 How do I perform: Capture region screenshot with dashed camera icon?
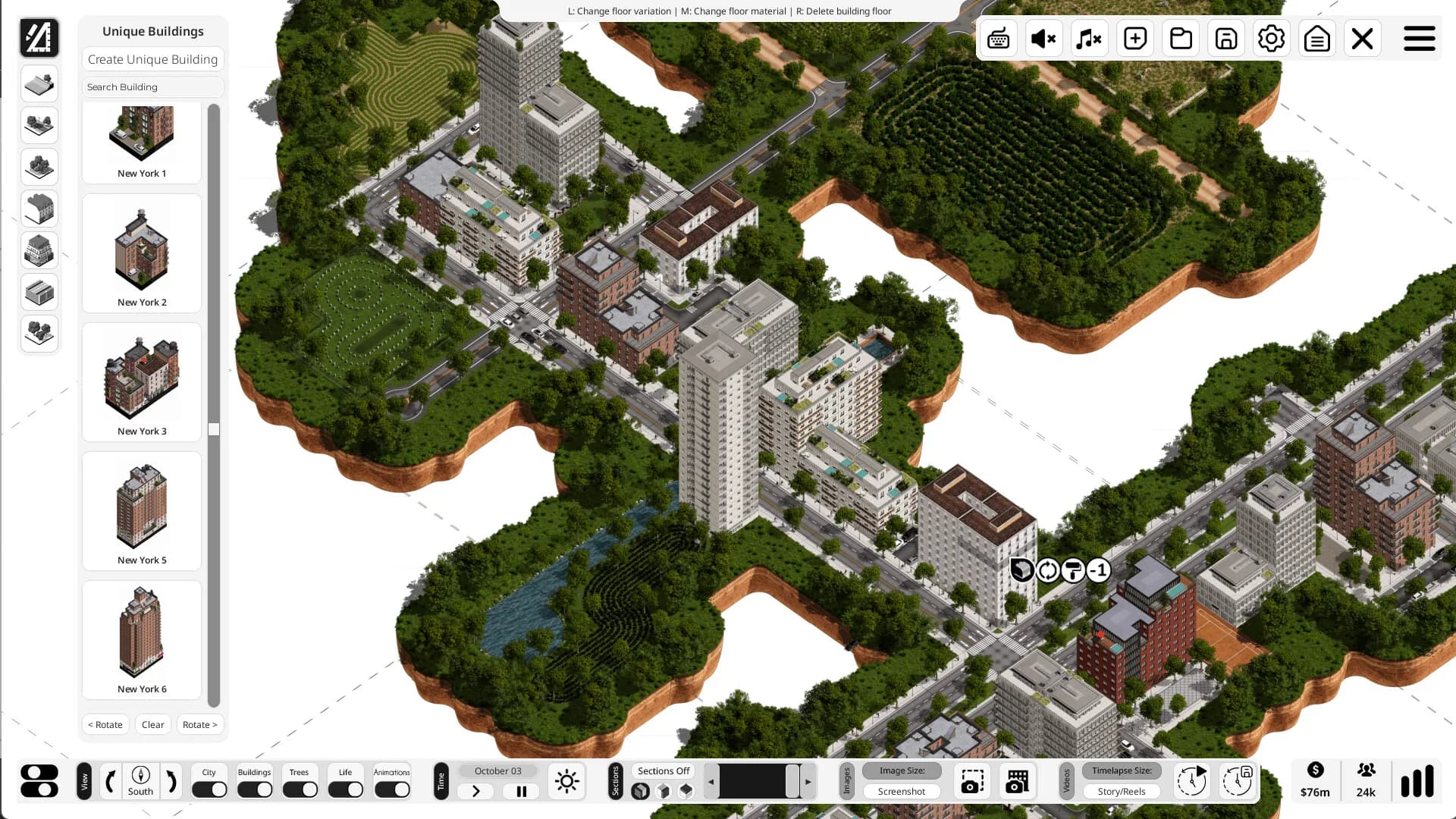tap(972, 781)
